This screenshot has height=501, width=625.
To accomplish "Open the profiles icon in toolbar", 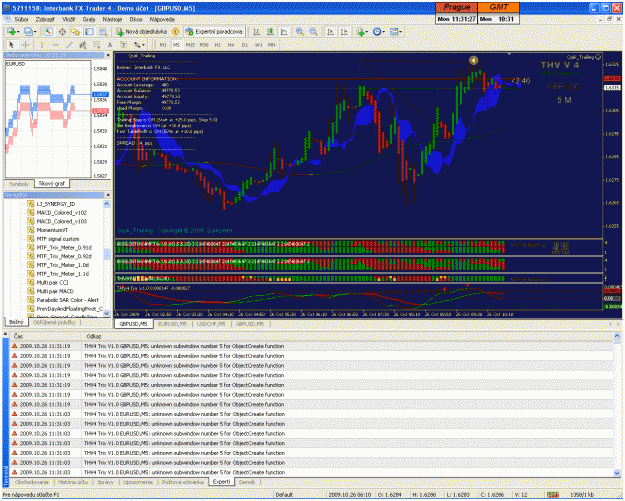I will [28, 31].
